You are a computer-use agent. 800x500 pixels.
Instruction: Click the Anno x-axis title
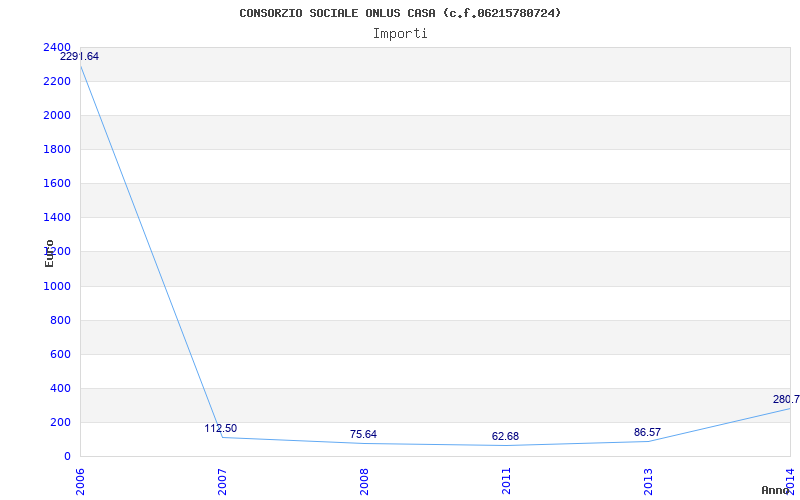coord(776,490)
